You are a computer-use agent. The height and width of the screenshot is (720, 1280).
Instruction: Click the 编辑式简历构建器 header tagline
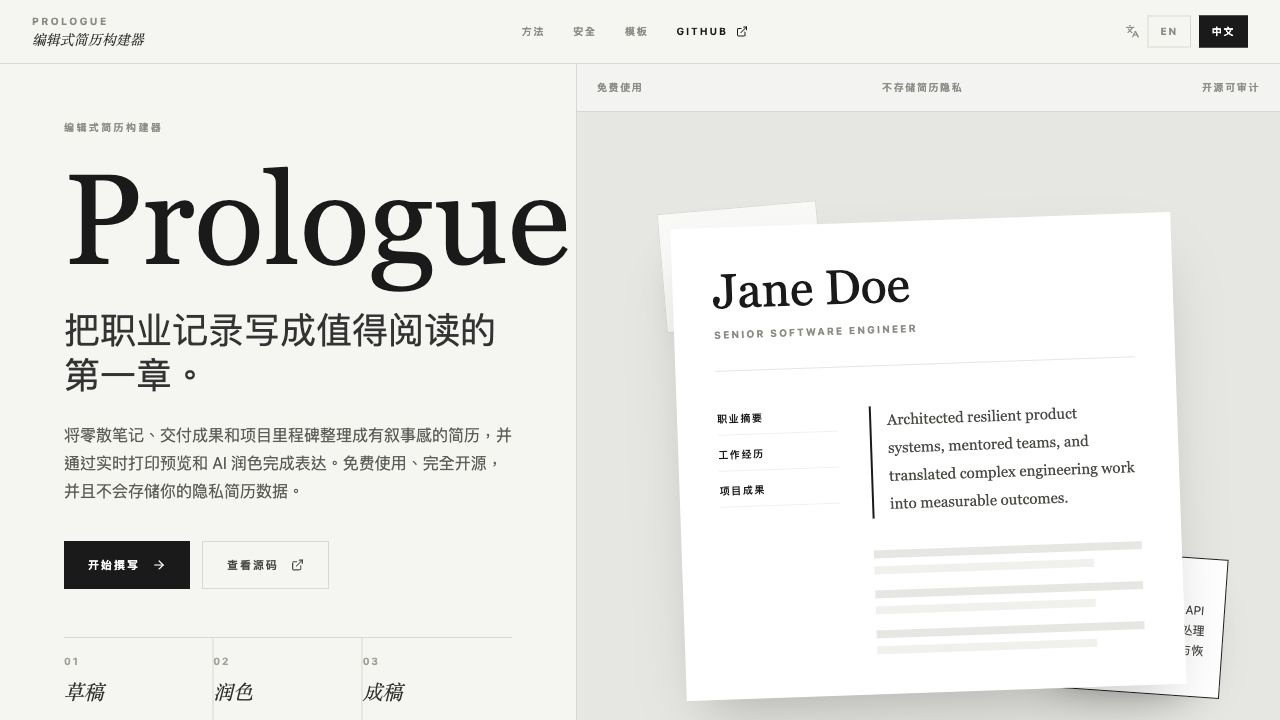tap(88, 40)
